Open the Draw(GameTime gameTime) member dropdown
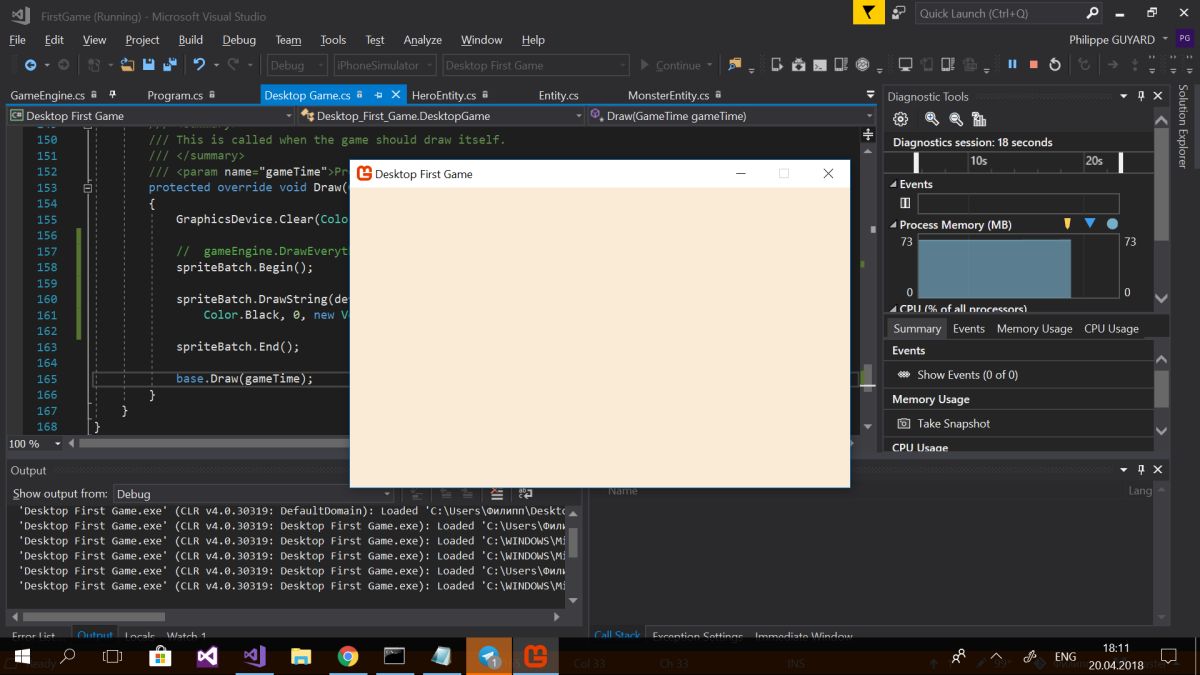The height and width of the screenshot is (675, 1200). coord(732,116)
